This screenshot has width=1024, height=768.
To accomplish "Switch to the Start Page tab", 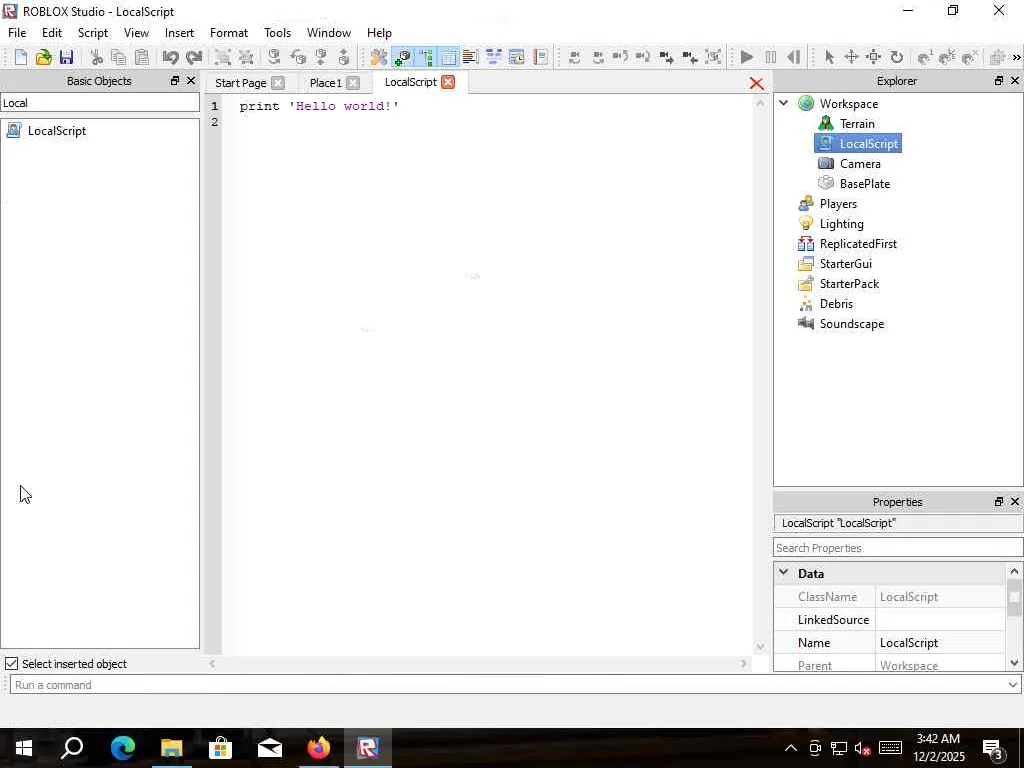I will [x=240, y=83].
